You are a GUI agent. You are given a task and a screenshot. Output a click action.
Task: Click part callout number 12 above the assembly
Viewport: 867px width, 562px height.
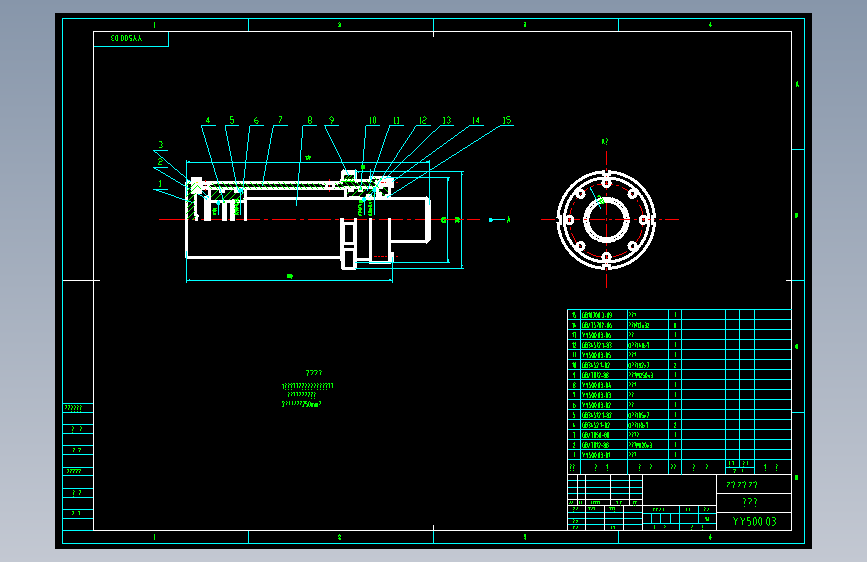pos(423,120)
